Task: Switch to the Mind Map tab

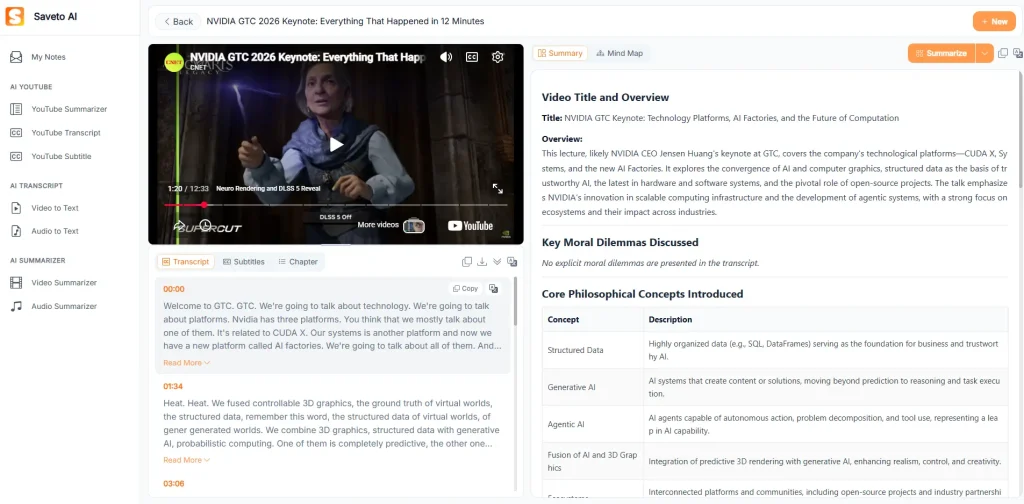Action: [x=619, y=53]
